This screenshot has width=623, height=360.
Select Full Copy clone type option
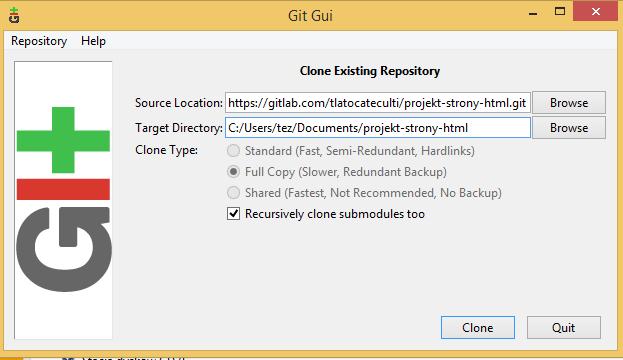[233, 172]
